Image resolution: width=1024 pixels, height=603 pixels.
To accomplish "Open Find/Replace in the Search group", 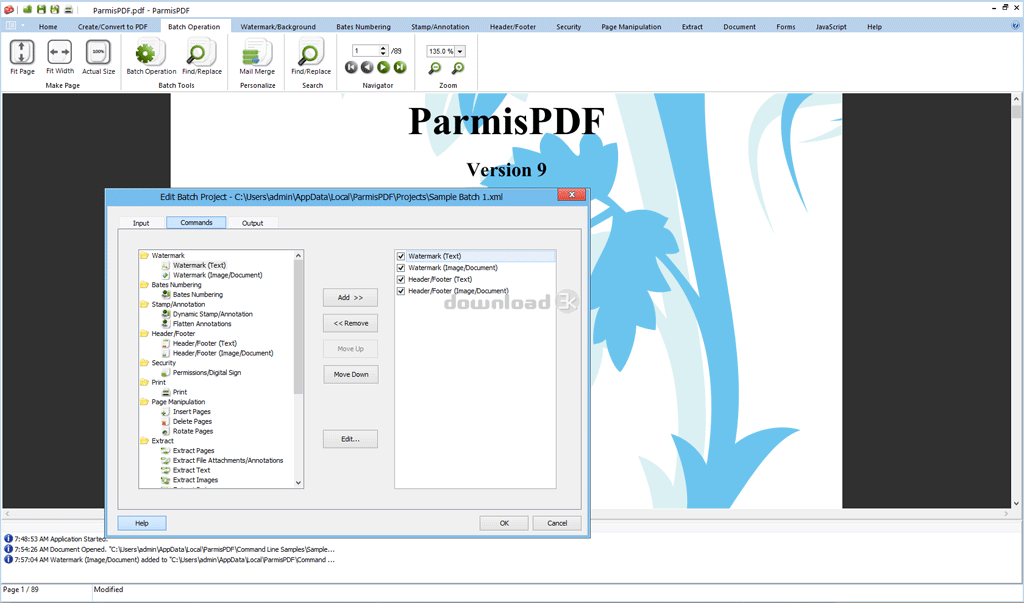I will pos(311,57).
